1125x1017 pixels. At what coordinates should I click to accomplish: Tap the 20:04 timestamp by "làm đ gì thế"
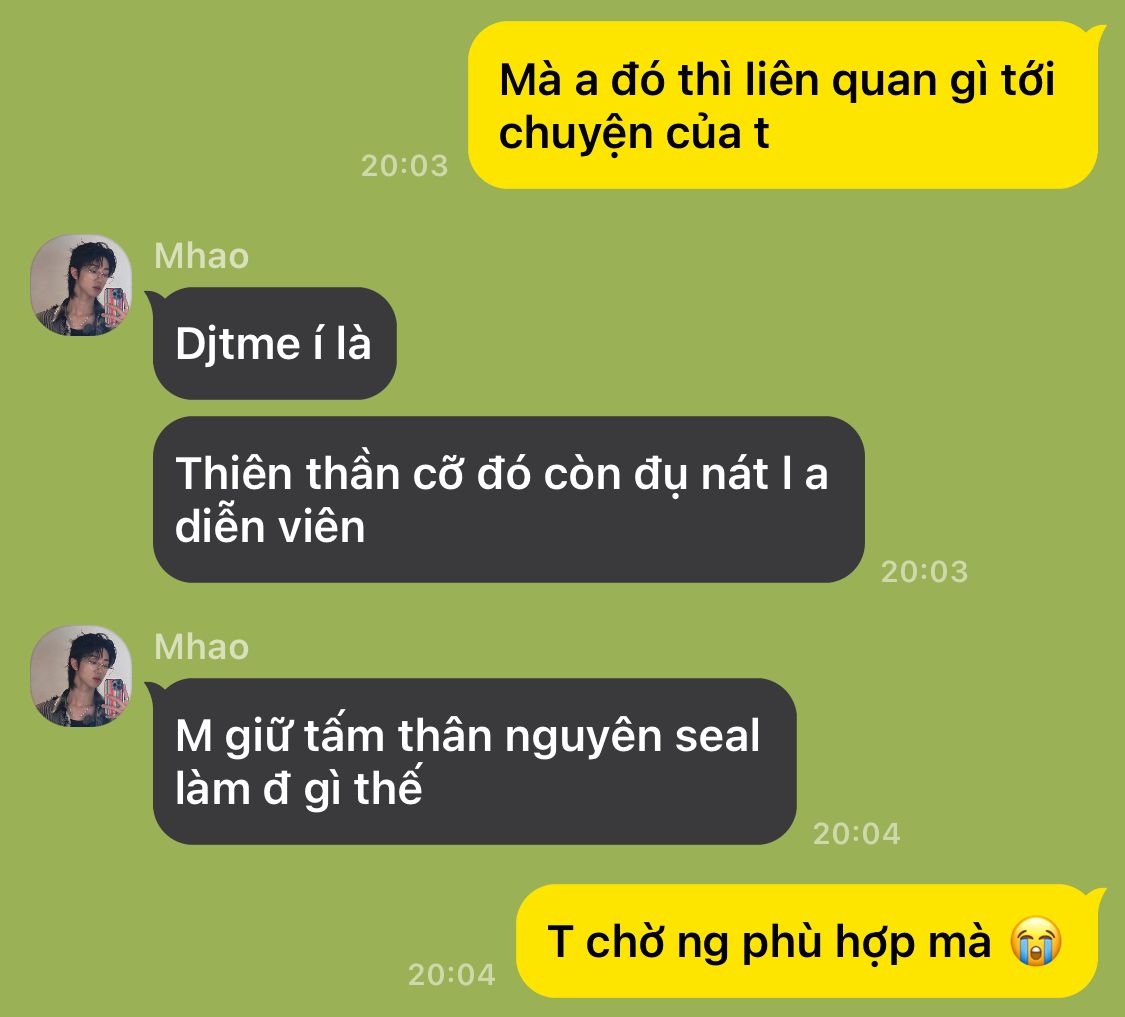(857, 834)
